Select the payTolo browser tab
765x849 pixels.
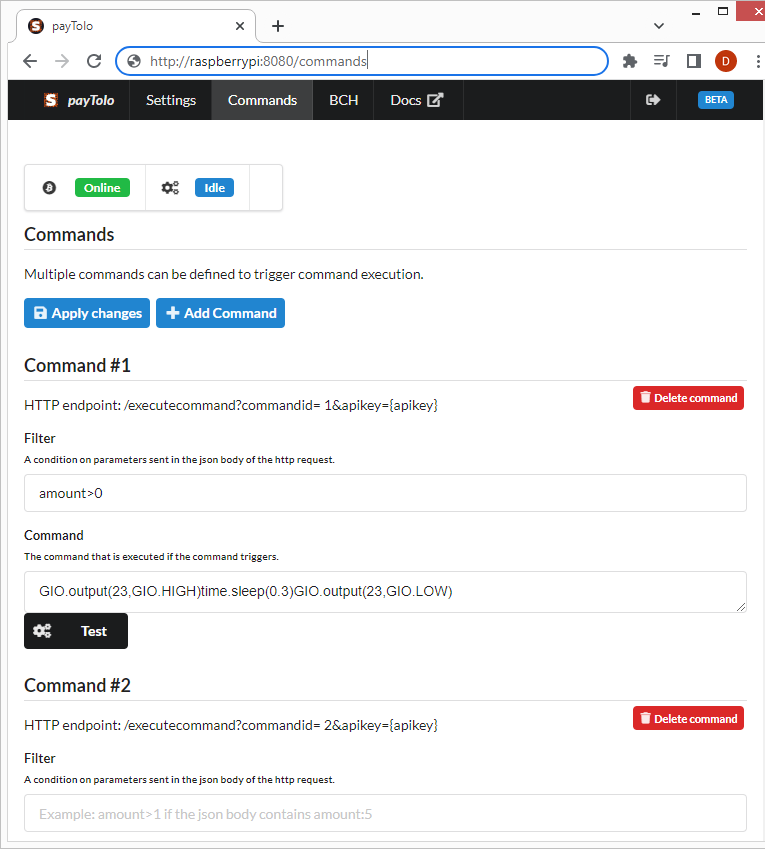point(135,26)
